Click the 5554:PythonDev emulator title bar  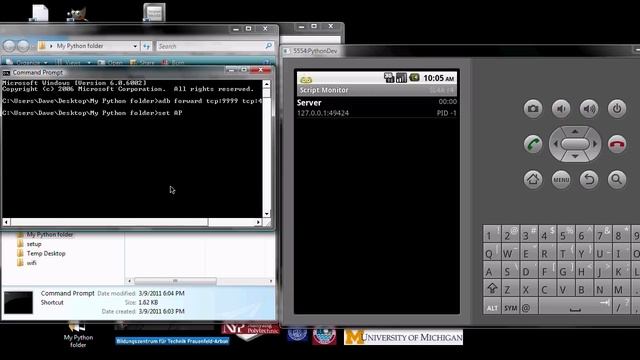[461, 51]
